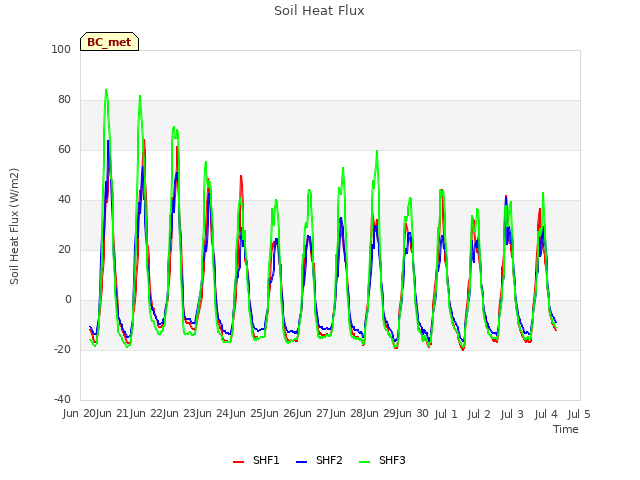
Task: Click the blue SHF2 legend color marker
Action: [x=301, y=462]
